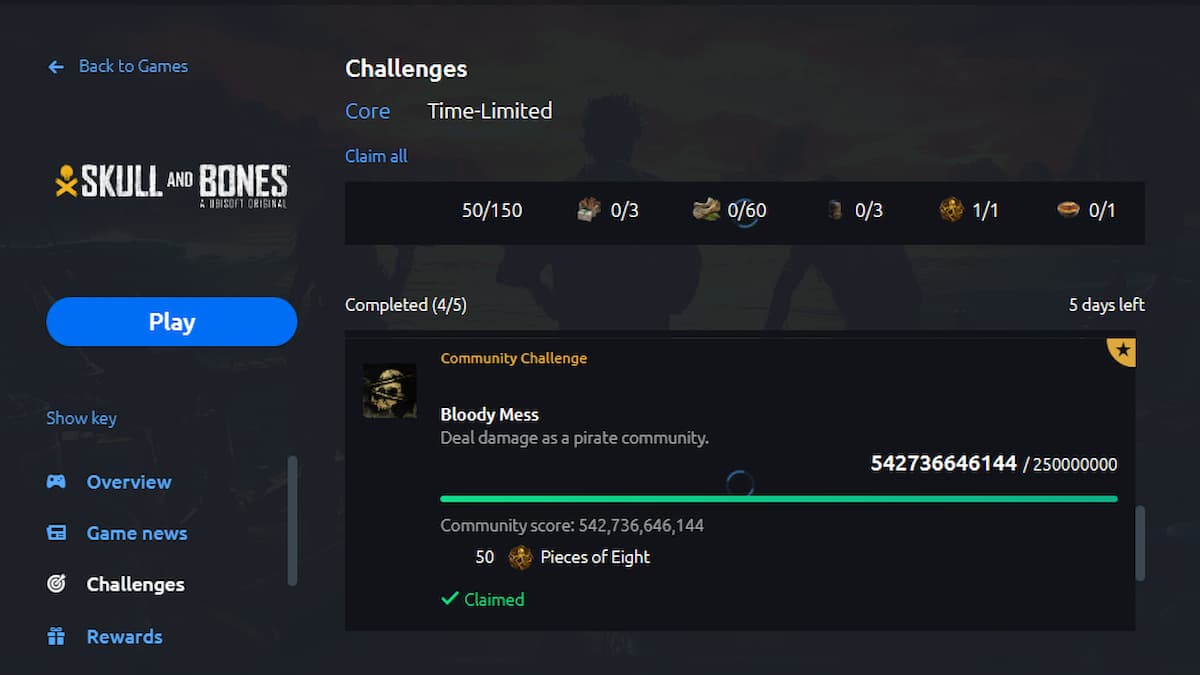
Task: Click the sidebar navigation scrollbar
Action: (x=292, y=521)
